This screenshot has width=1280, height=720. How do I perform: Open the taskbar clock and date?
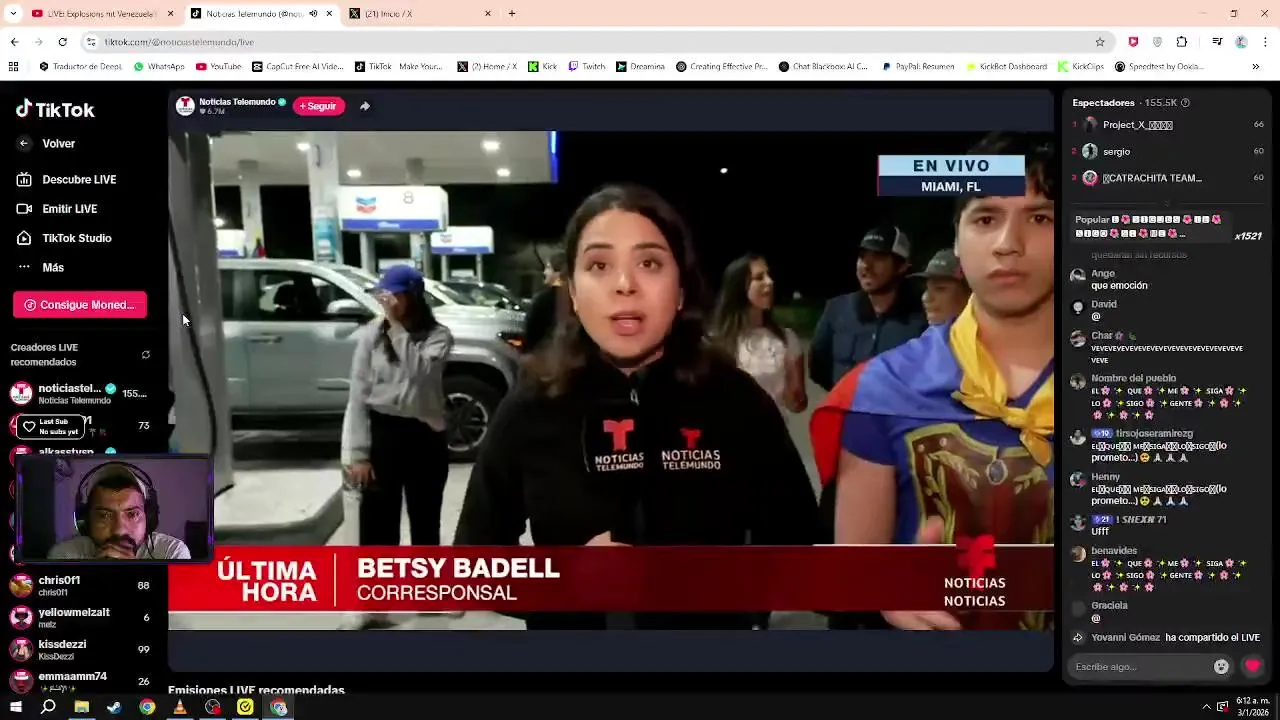(1252, 707)
